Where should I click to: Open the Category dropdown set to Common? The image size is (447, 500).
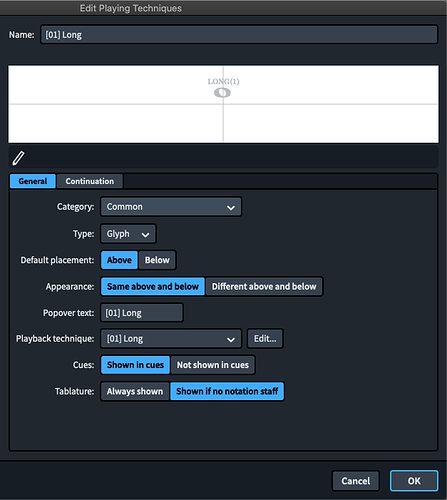point(171,207)
